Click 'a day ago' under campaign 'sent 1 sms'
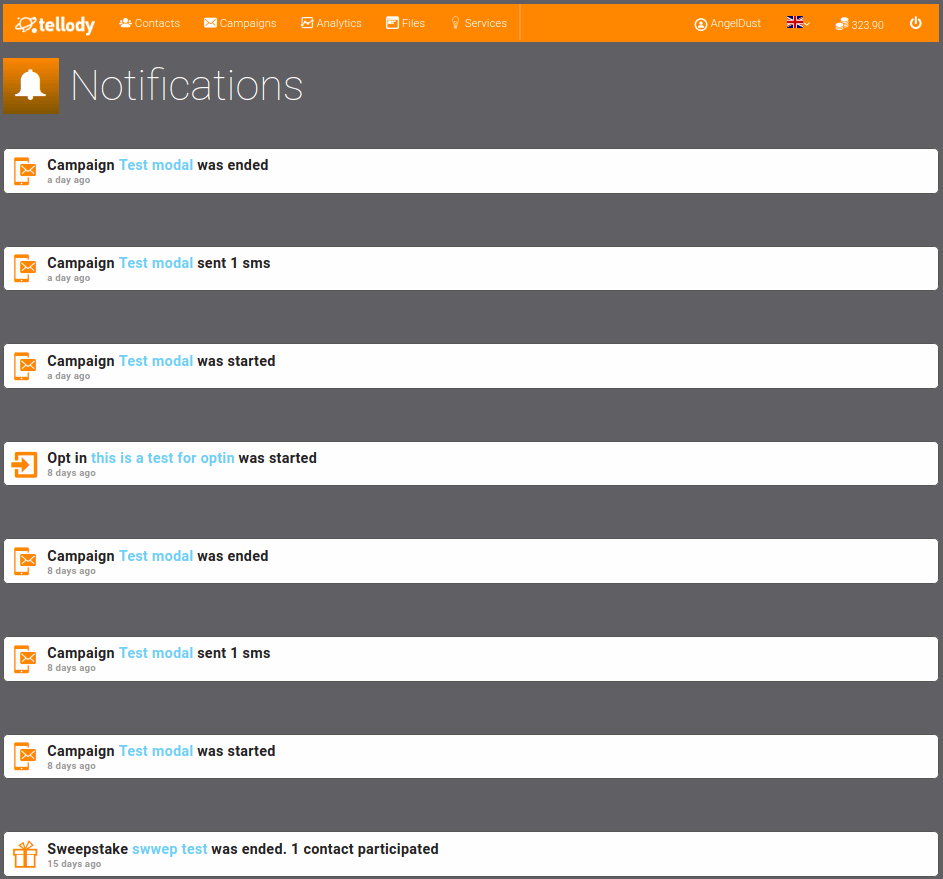This screenshot has height=879, width=943. [x=69, y=278]
